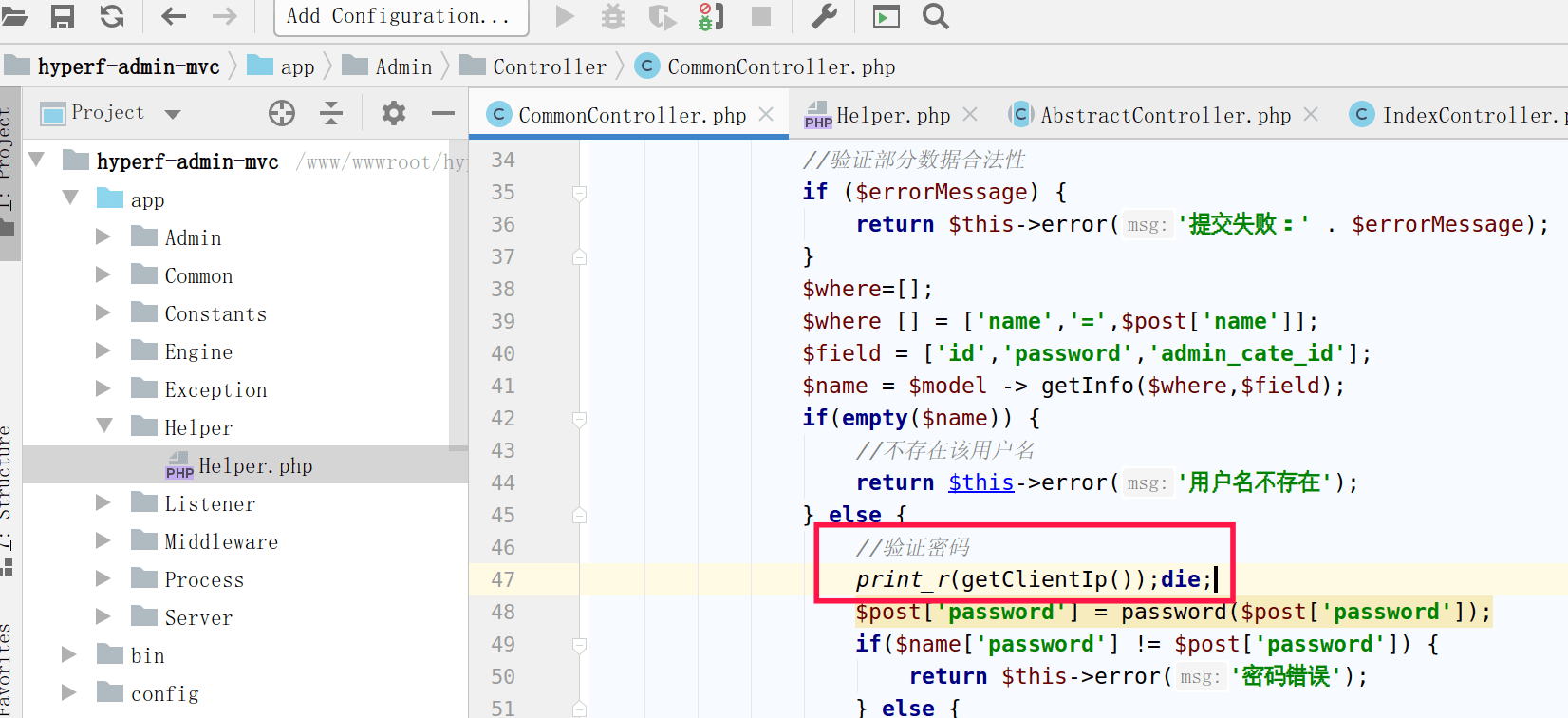
Task: Switch to IndexController tab
Action: [1457, 115]
